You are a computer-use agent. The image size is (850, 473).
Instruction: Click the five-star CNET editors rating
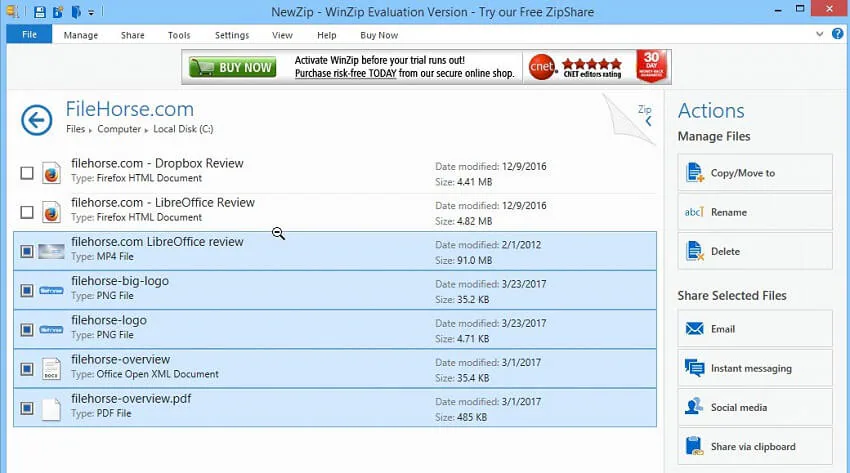592,64
